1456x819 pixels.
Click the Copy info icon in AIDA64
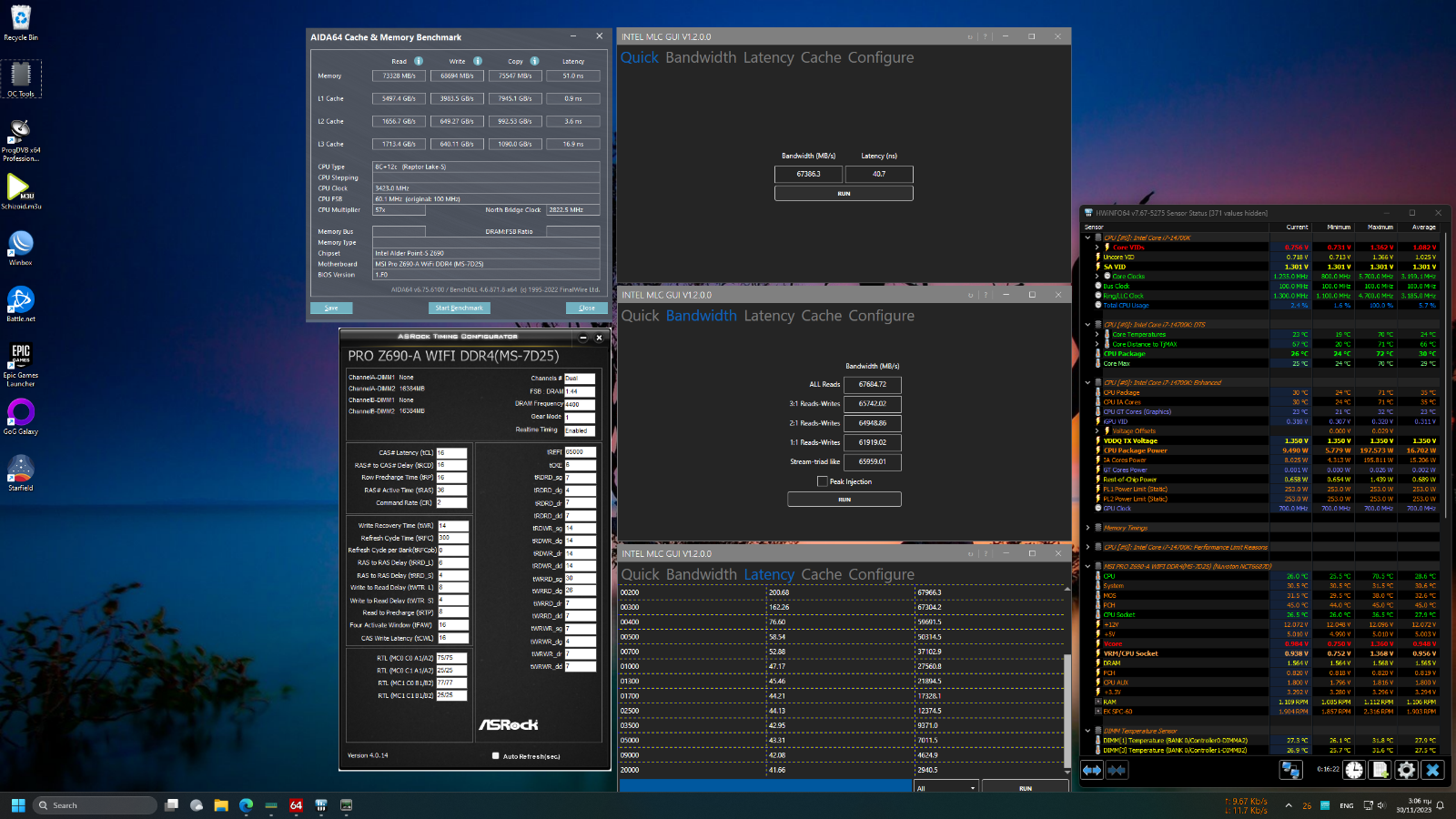534,61
